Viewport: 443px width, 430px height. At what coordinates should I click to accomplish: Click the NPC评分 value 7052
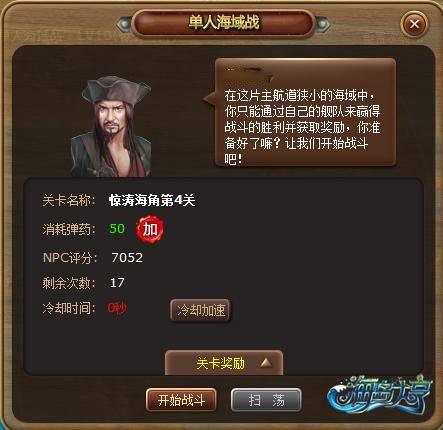pyautogui.click(x=127, y=257)
